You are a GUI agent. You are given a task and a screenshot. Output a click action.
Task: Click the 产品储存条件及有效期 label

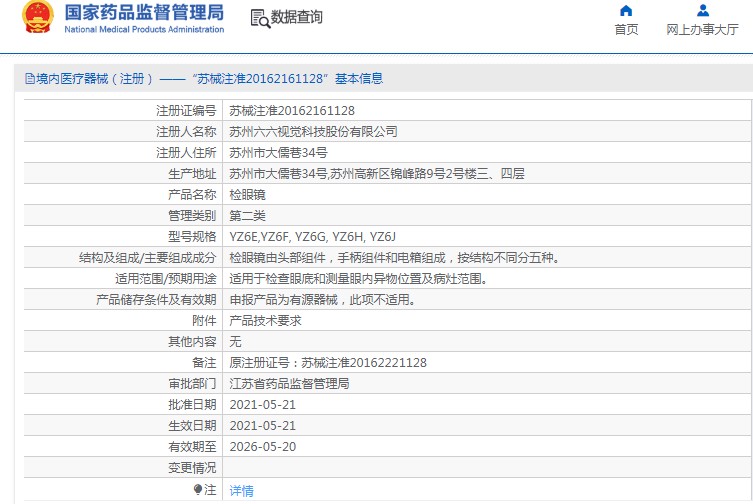coord(156,300)
